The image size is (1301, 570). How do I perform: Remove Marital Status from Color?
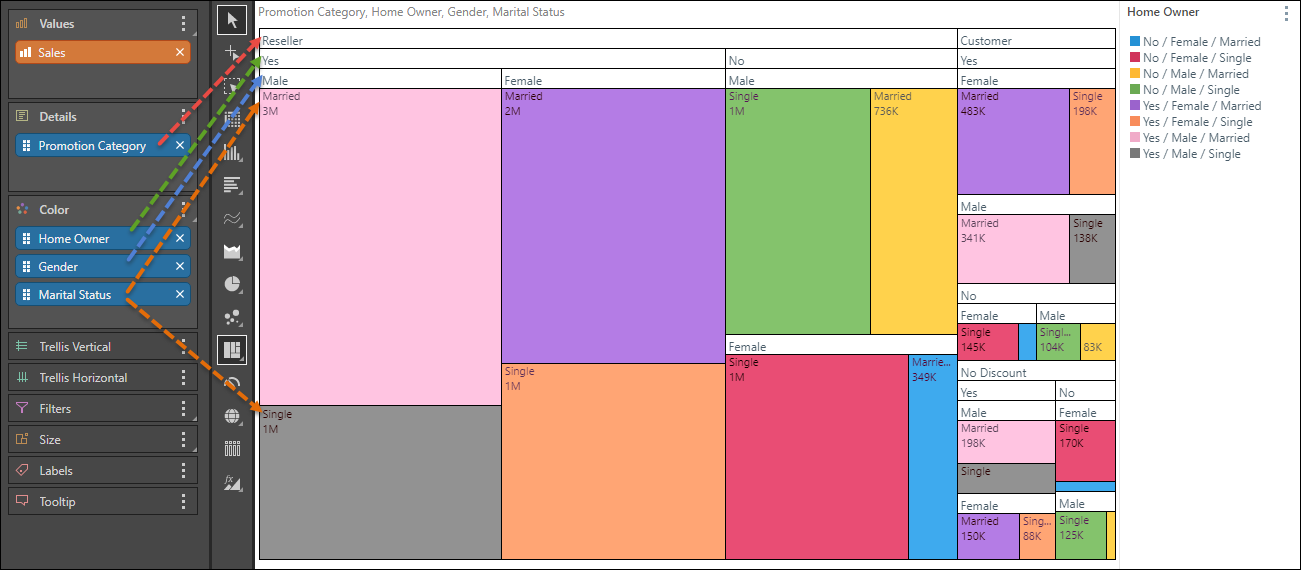pyautogui.click(x=180, y=295)
